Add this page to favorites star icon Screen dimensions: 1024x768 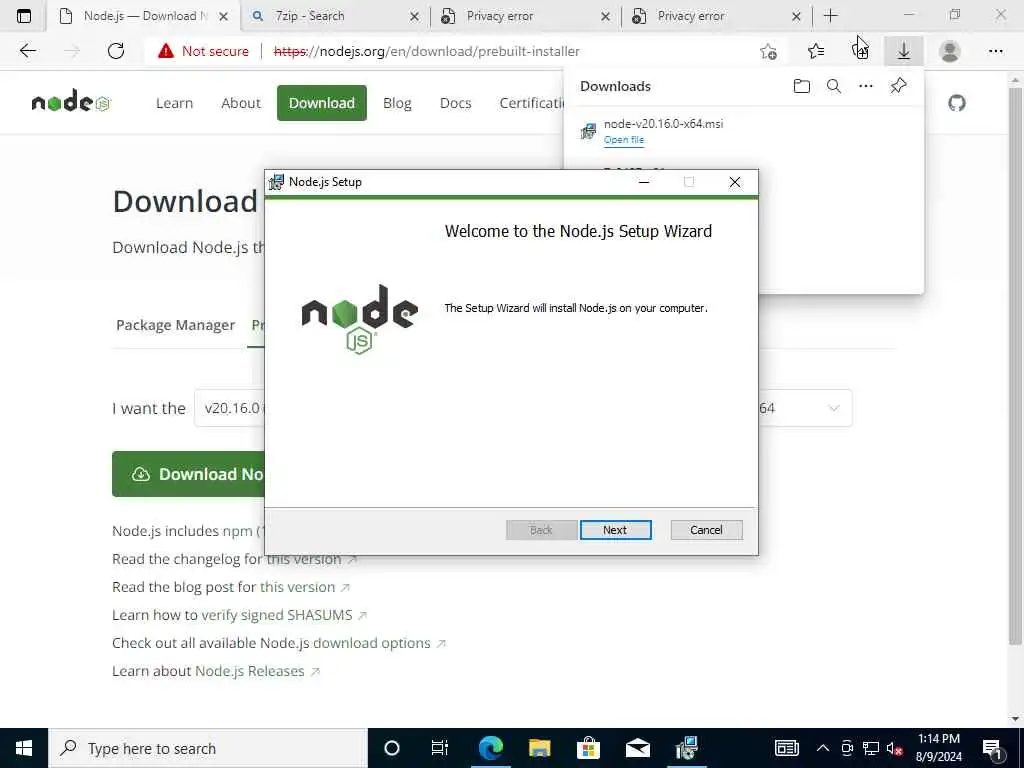pos(769,51)
